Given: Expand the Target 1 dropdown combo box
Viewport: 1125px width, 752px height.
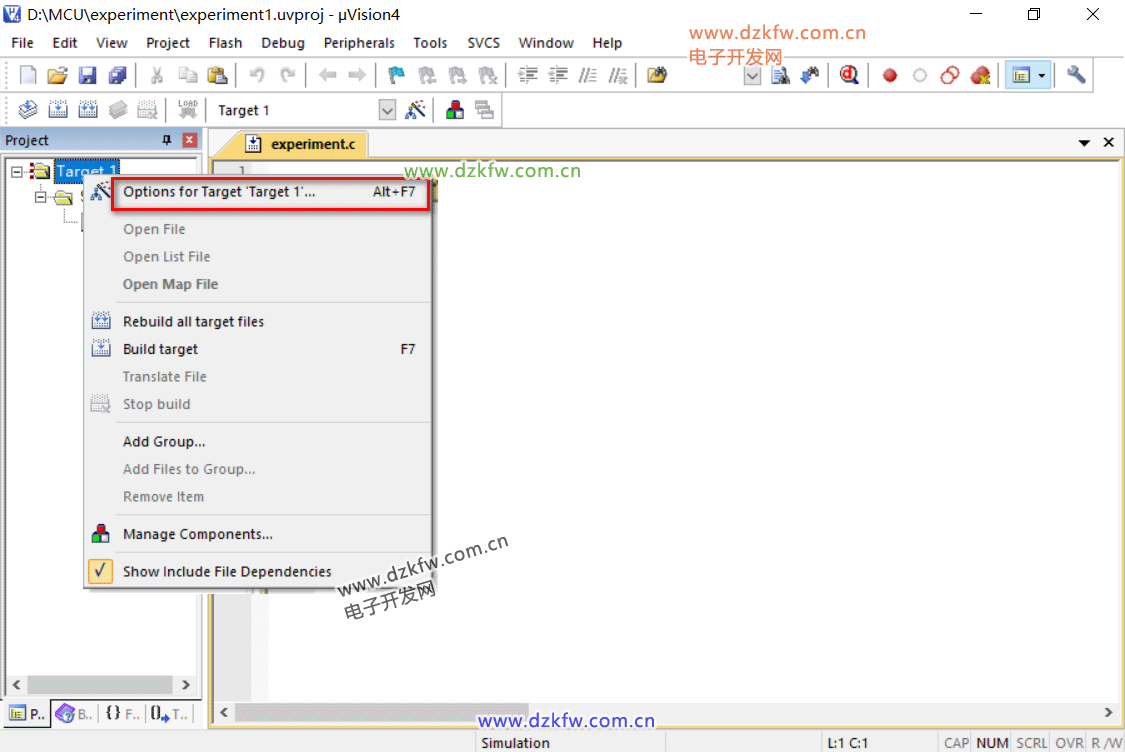Looking at the screenshot, I should (387, 110).
